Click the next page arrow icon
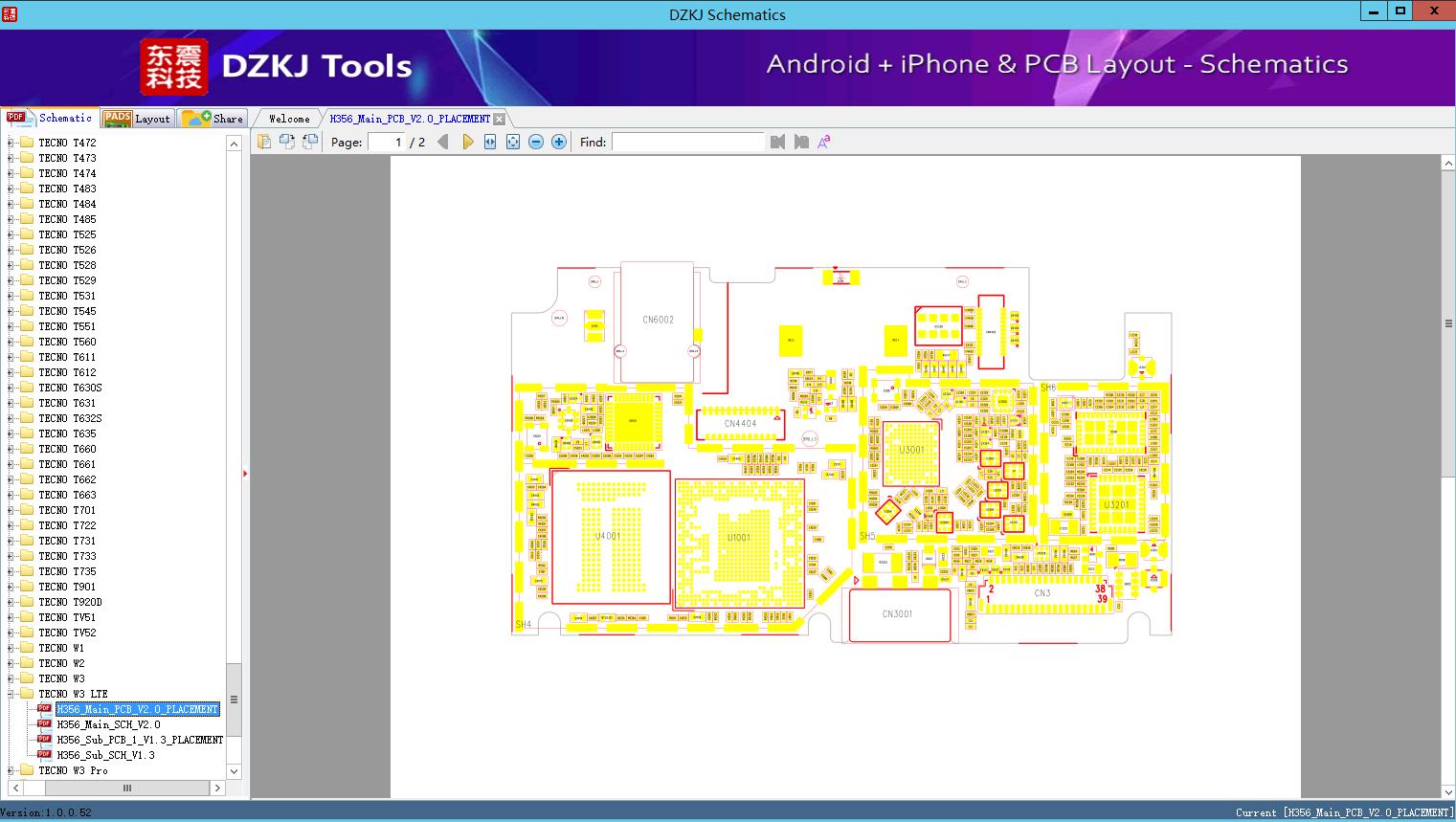This screenshot has width=1456, height=822. (x=467, y=142)
